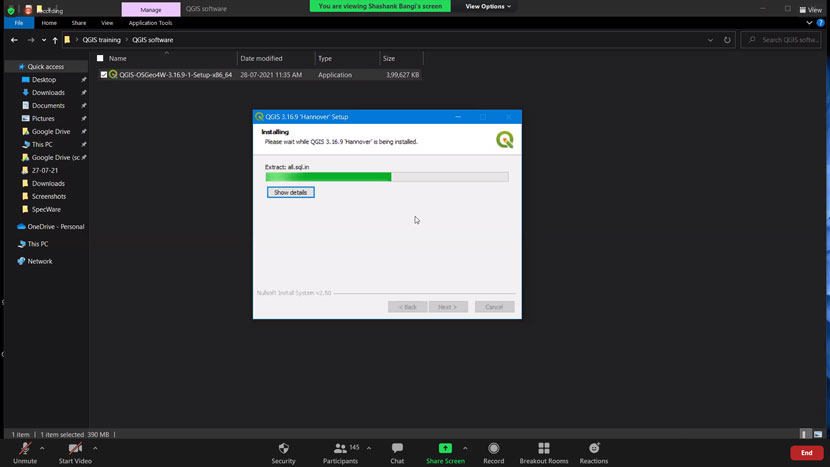Expand Participants options arrow

[x=369, y=448]
